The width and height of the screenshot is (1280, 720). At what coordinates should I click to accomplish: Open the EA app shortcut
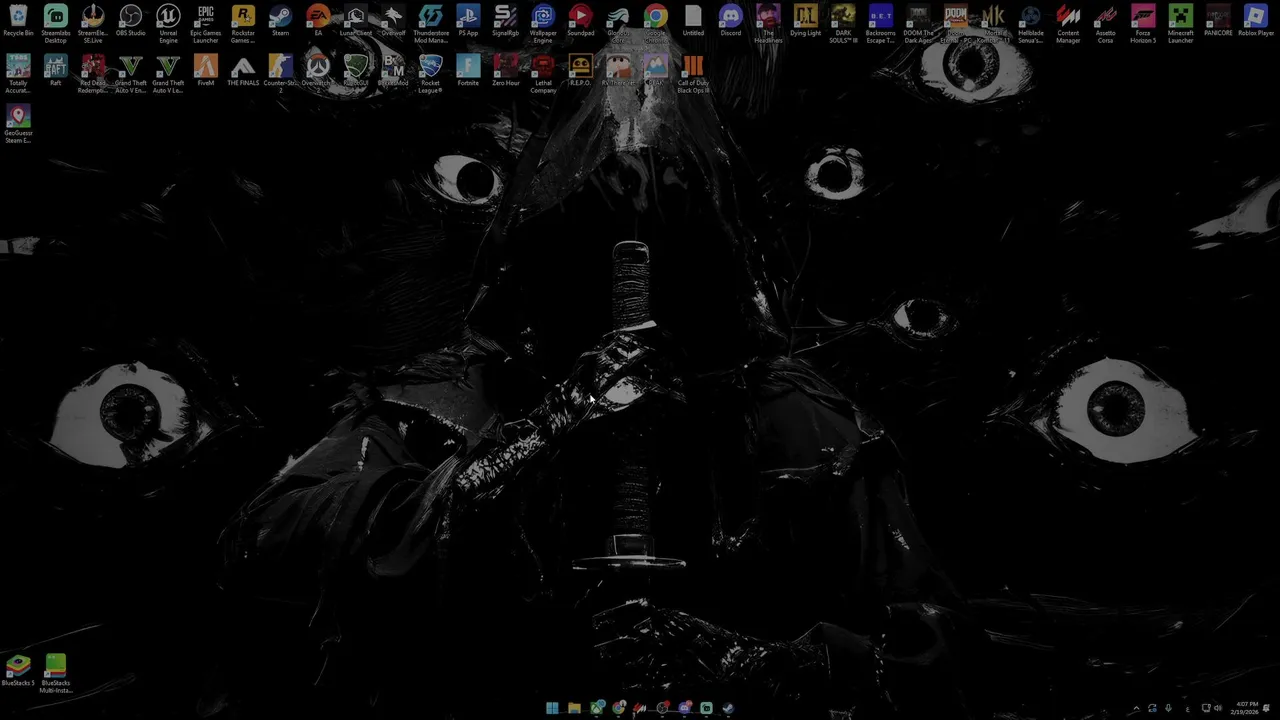(318, 22)
